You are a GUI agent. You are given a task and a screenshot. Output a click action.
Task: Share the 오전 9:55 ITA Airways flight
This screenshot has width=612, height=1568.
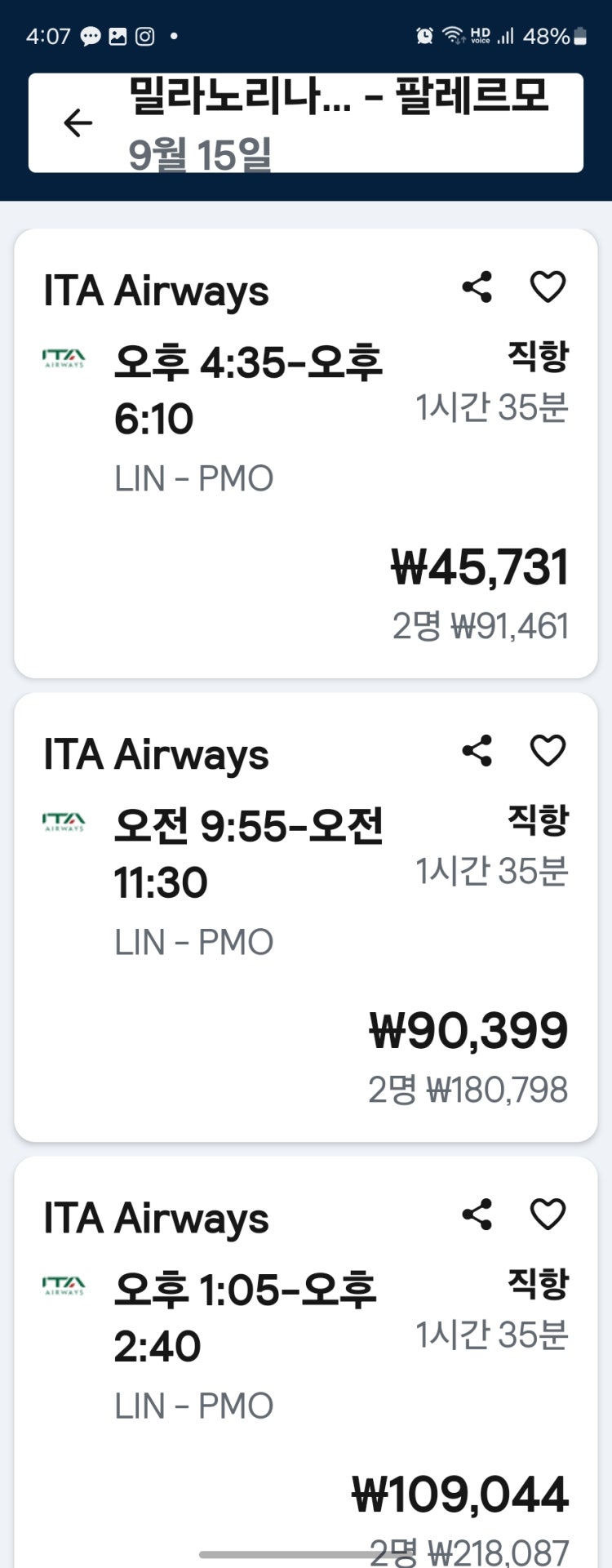[x=477, y=751]
